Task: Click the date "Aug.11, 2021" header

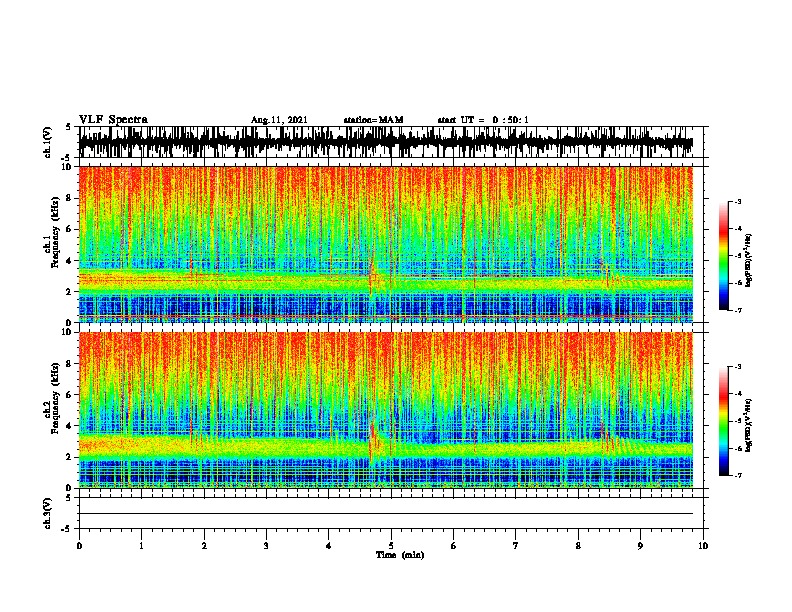Action: (279, 120)
